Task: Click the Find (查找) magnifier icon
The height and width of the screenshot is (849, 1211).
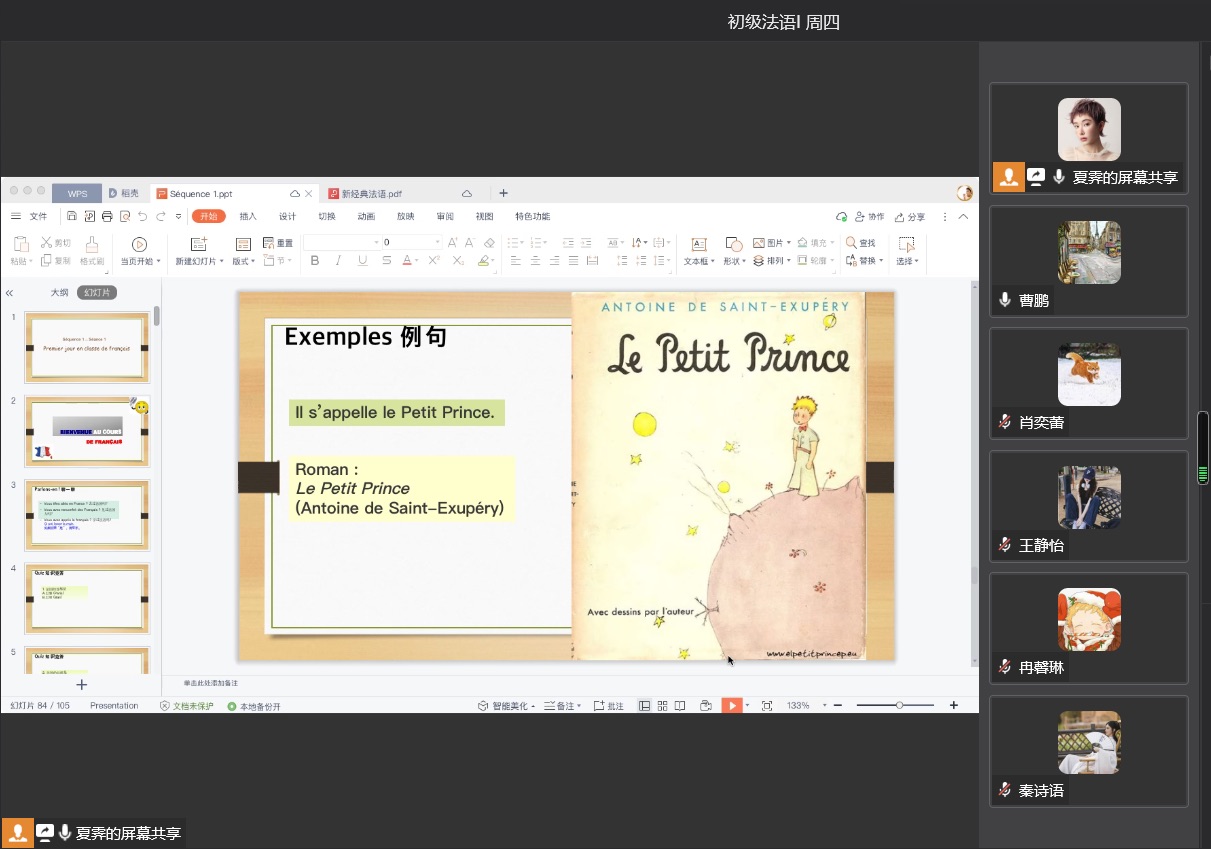Action: click(852, 243)
